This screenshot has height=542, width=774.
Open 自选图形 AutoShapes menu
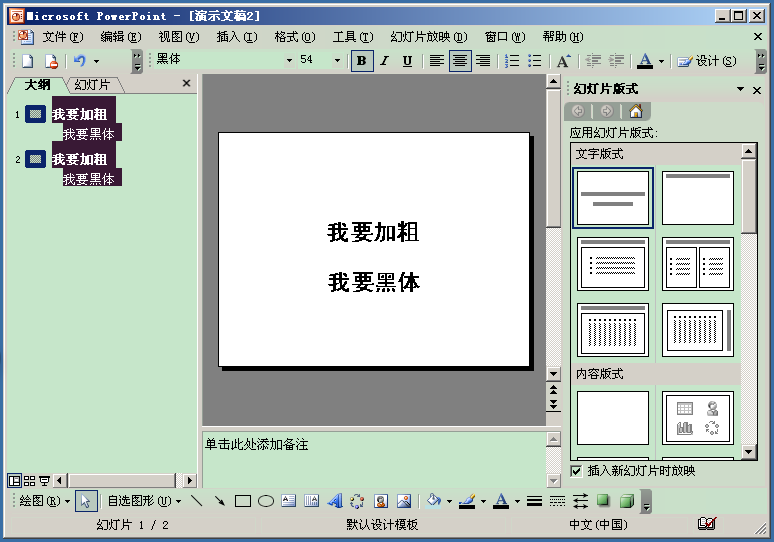(x=144, y=502)
